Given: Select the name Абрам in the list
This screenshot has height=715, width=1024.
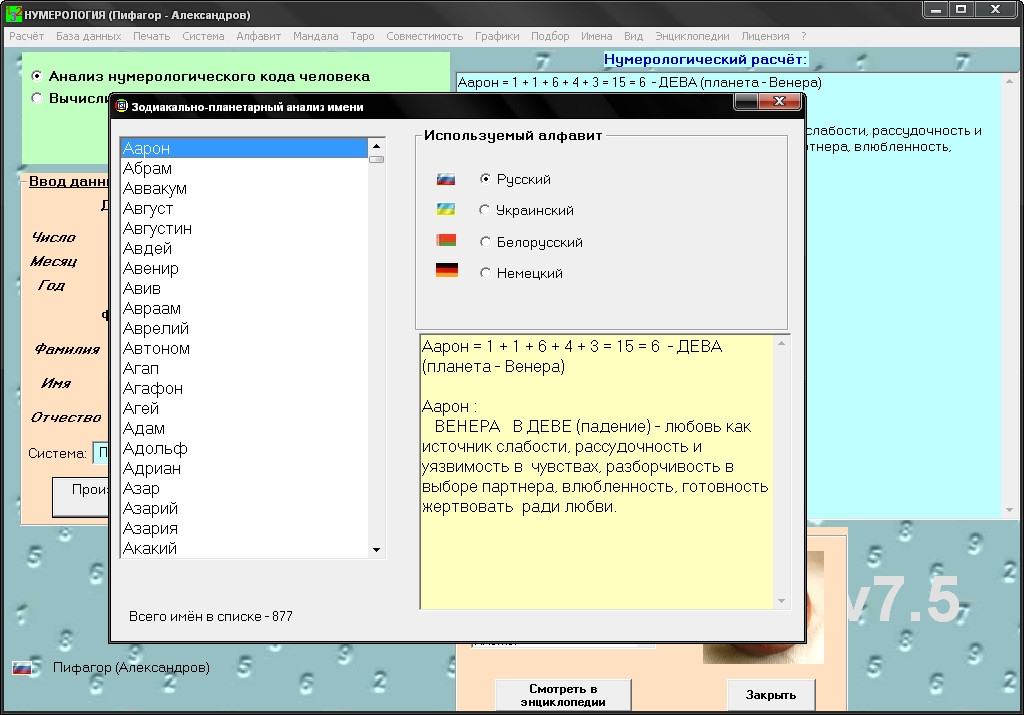Looking at the screenshot, I should point(244,168).
